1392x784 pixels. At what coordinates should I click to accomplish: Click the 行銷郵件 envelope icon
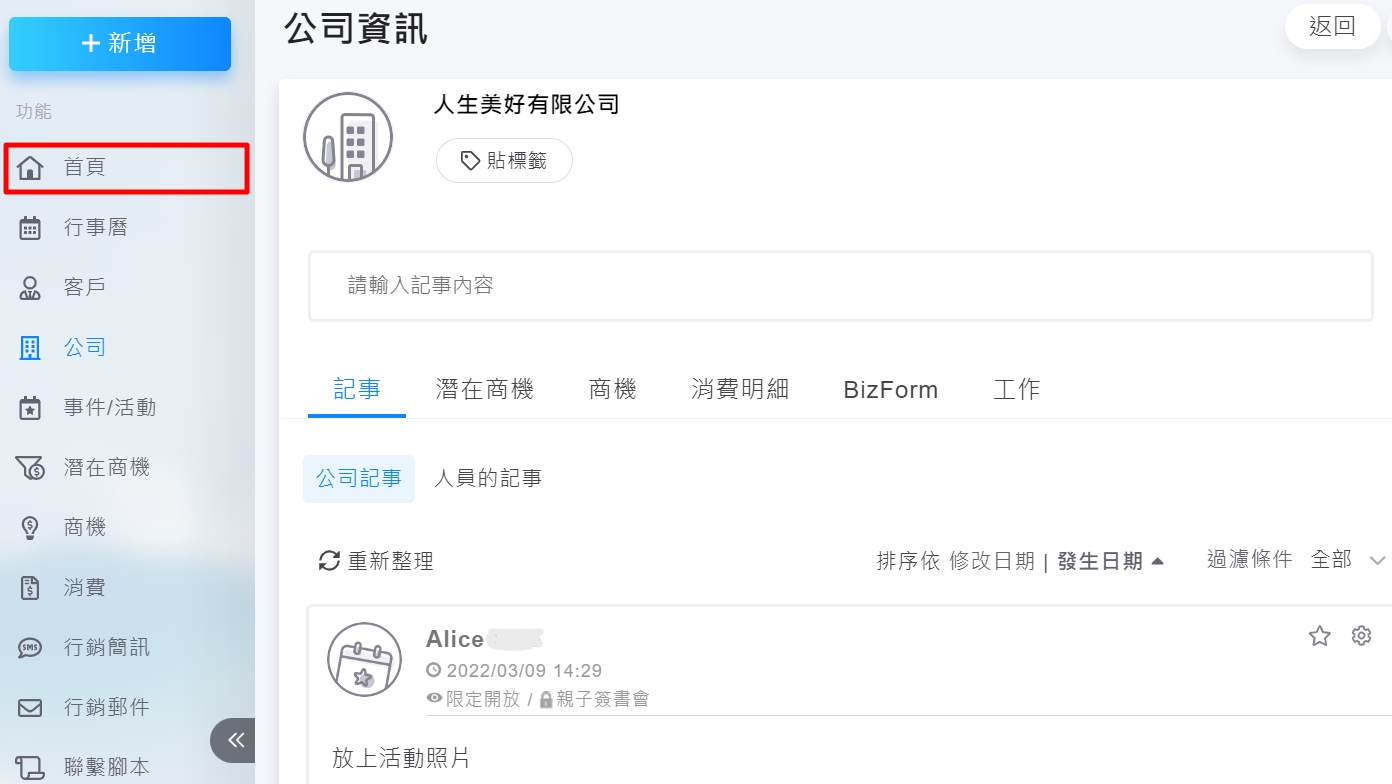[x=31, y=708]
